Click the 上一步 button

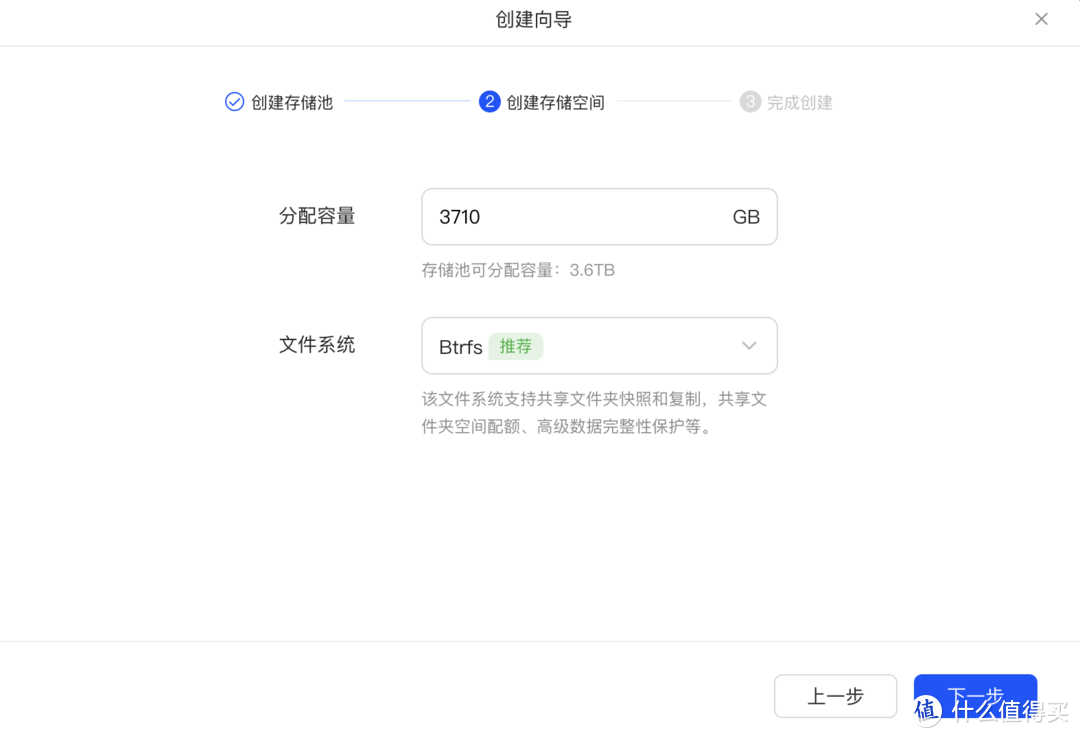pyautogui.click(x=835, y=696)
